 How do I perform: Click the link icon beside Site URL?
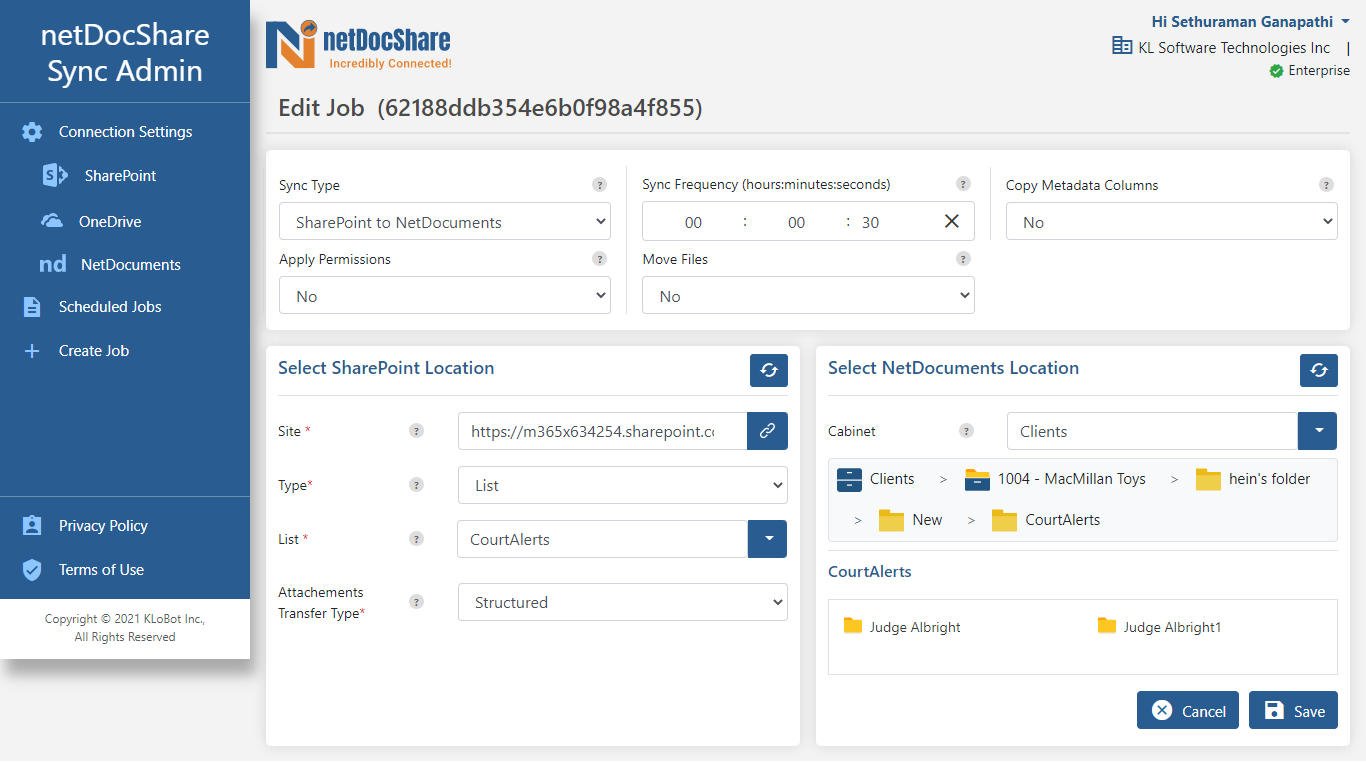coord(767,431)
